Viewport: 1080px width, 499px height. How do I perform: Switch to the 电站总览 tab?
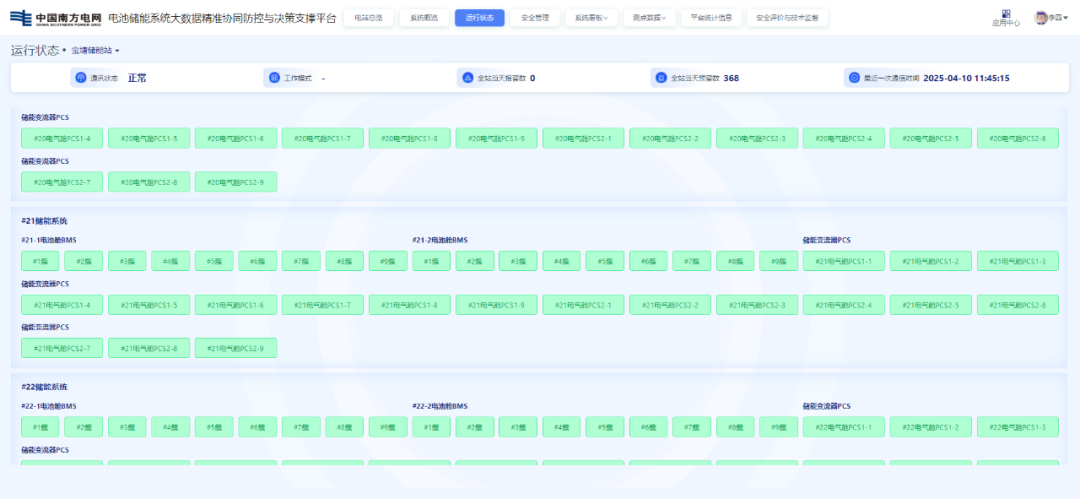point(368,18)
